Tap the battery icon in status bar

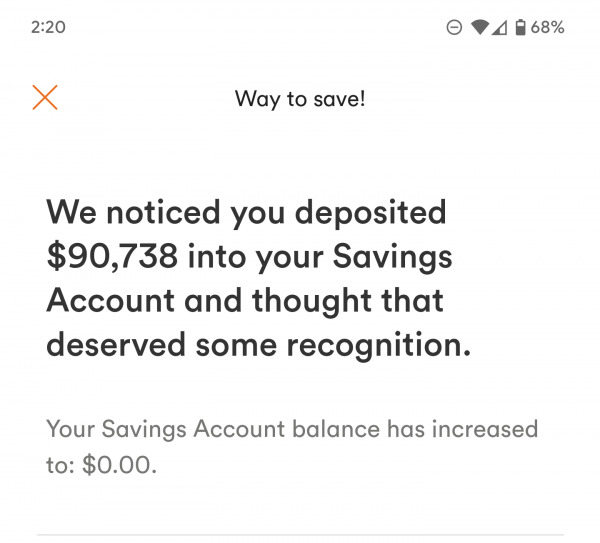520,28
